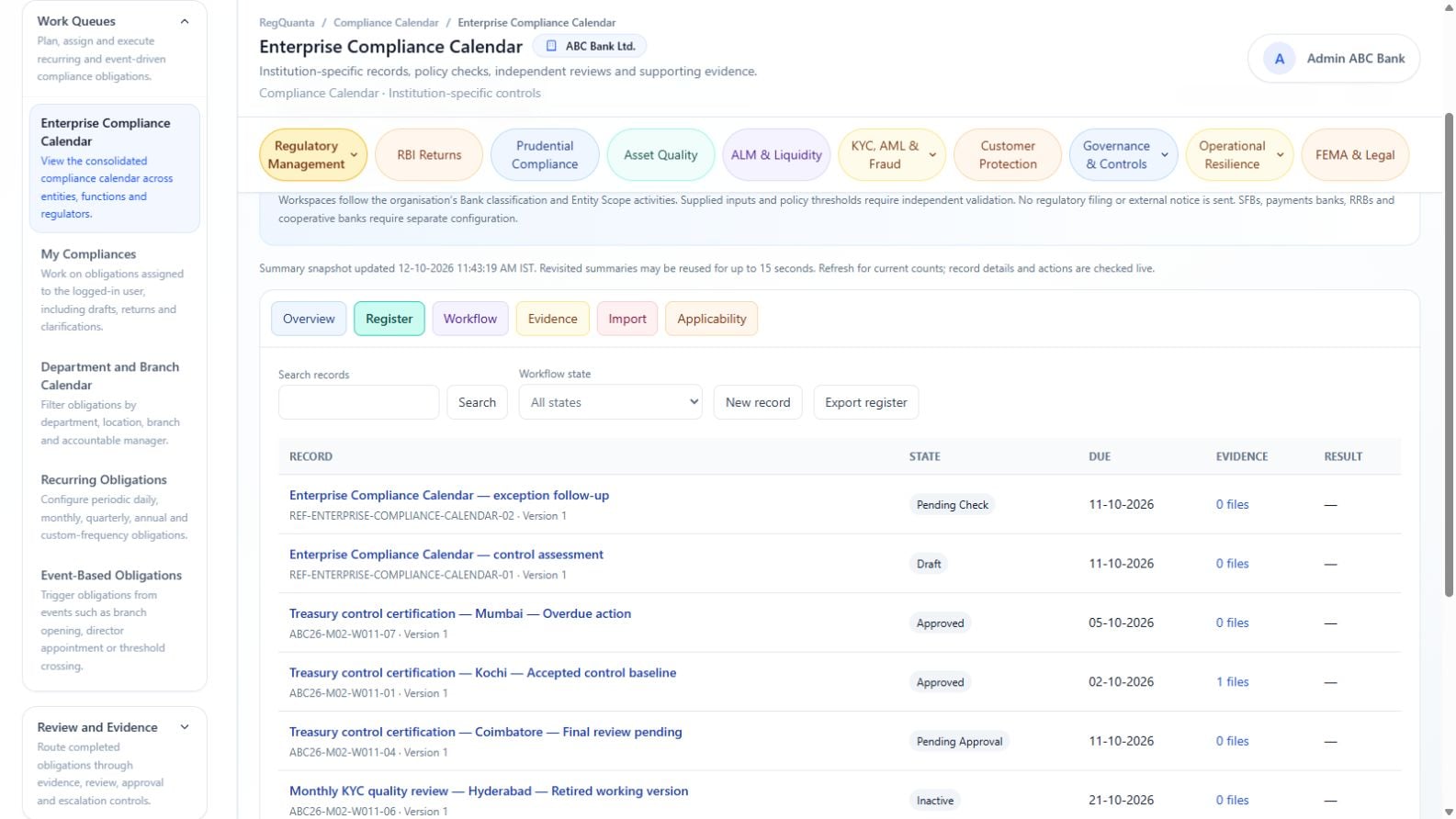1456x819 pixels.
Task: Click Export register button
Action: click(x=866, y=402)
